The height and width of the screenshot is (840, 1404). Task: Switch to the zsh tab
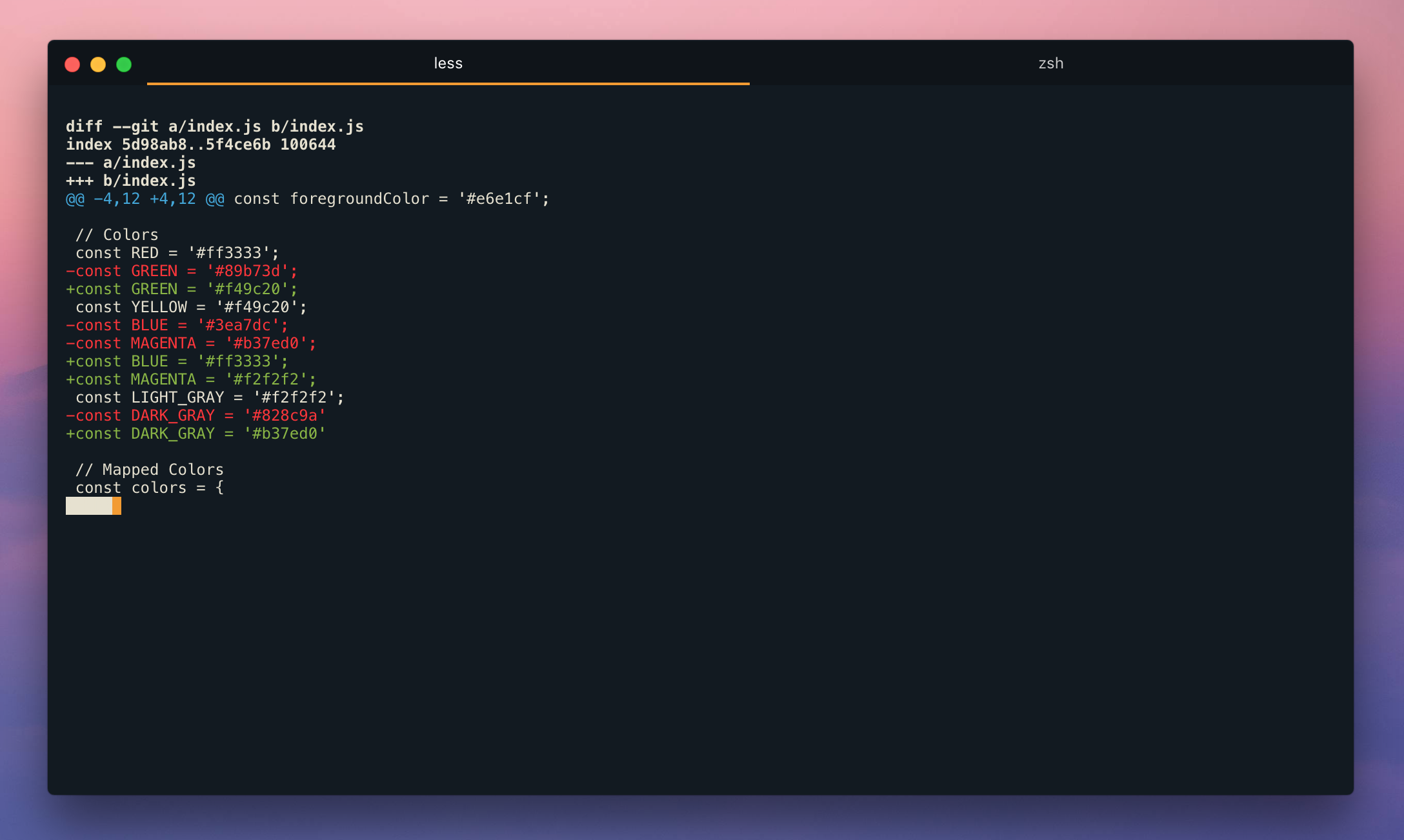(x=1050, y=63)
